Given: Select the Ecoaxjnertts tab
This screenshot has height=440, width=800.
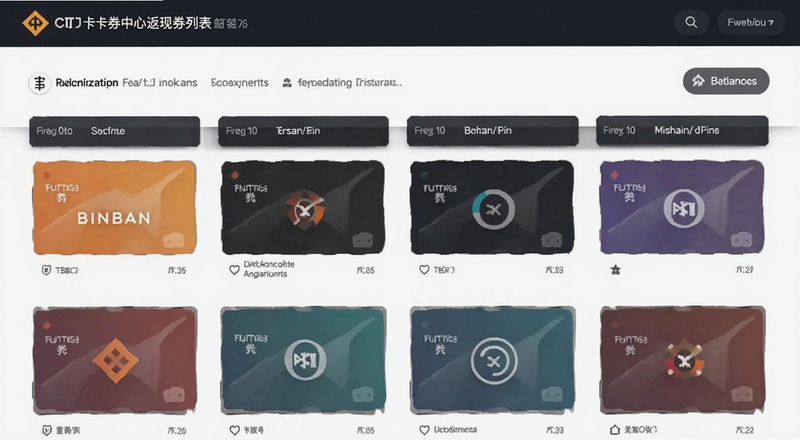Looking at the screenshot, I should pyautogui.click(x=239, y=83).
